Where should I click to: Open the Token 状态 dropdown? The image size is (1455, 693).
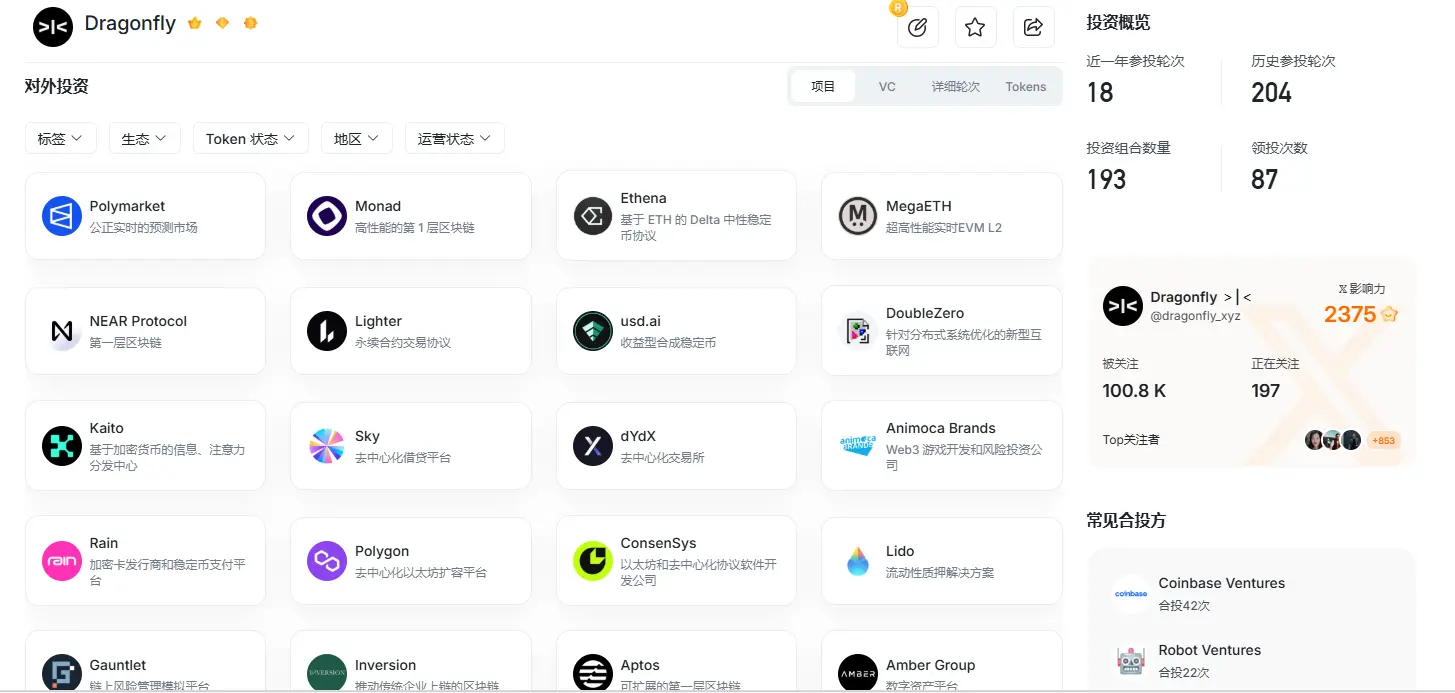pyautogui.click(x=250, y=138)
